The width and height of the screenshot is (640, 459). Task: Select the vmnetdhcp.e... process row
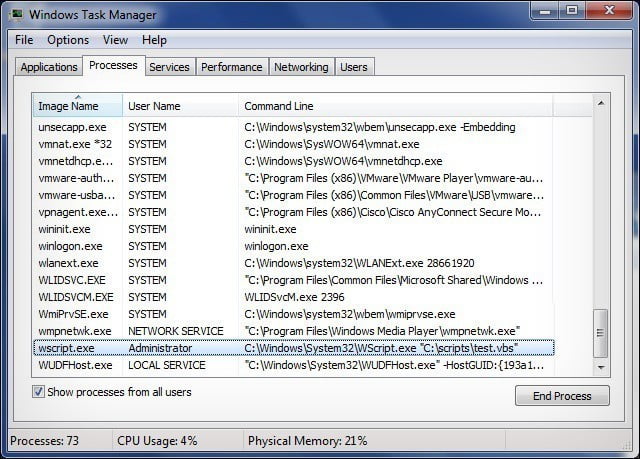(x=293, y=161)
